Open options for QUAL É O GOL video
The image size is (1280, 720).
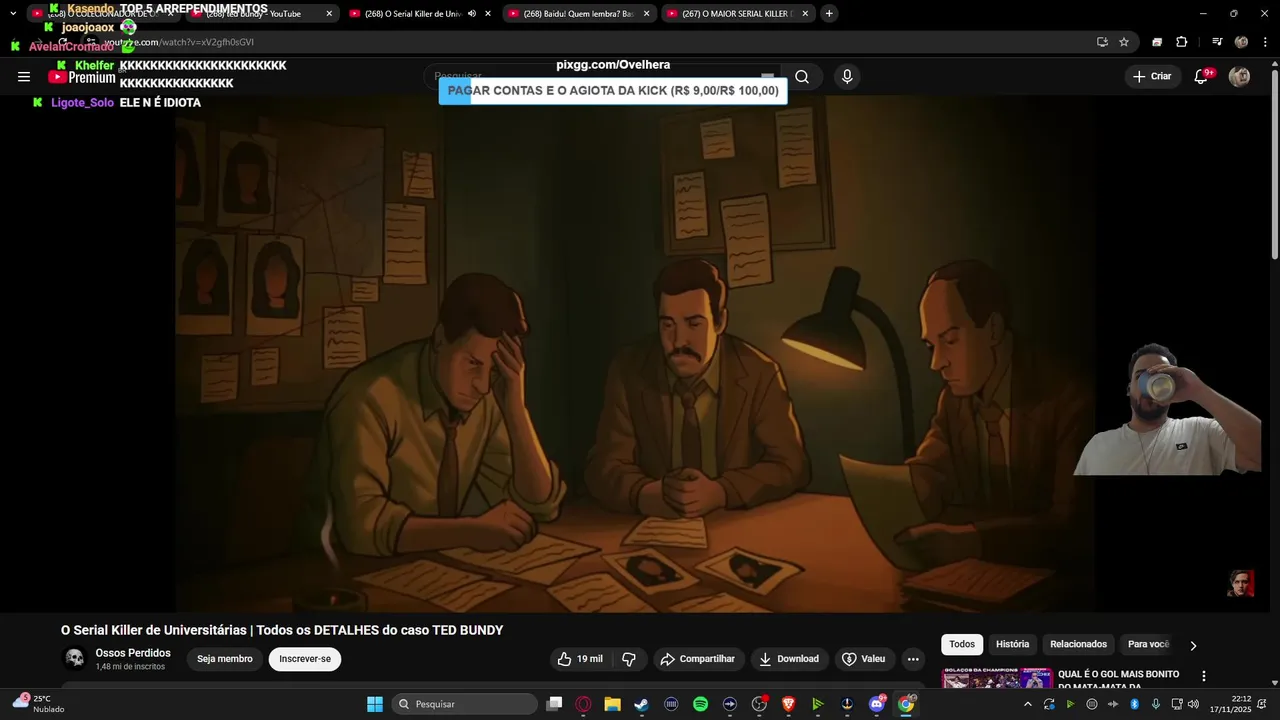click(1204, 676)
